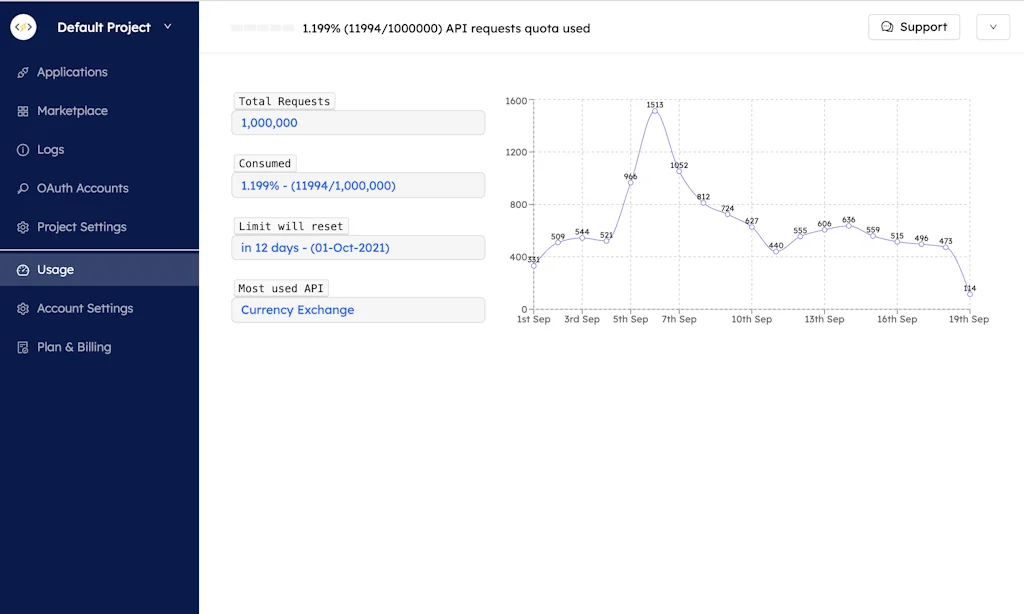Click the Support button

click(914, 26)
